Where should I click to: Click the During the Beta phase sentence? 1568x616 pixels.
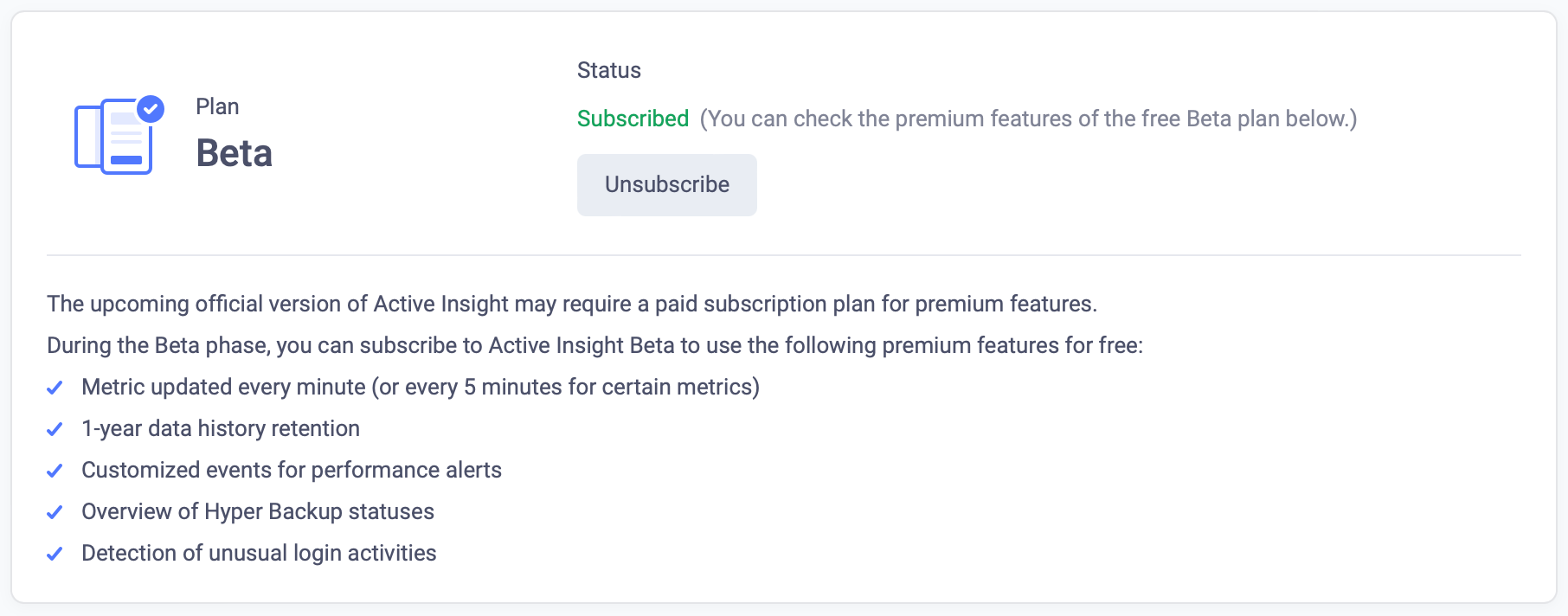pos(595,345)
